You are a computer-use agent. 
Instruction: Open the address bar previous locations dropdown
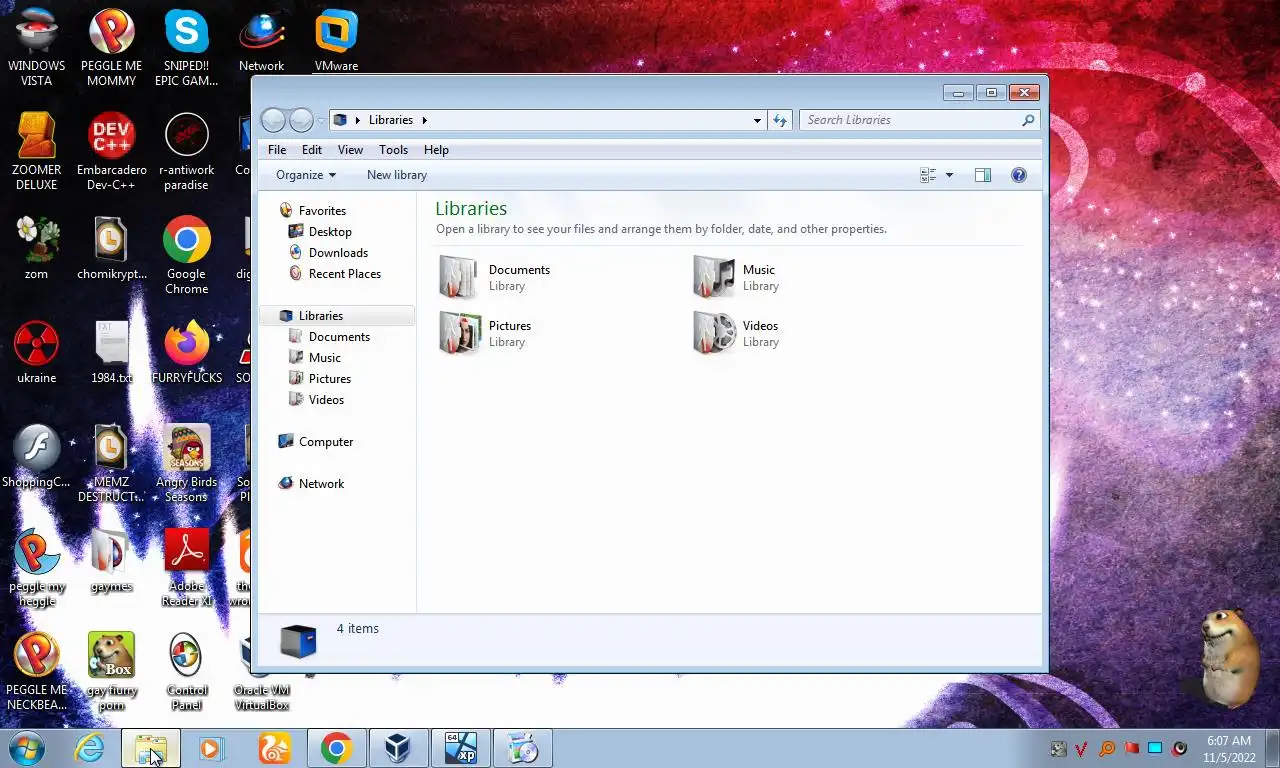[757, 120]
